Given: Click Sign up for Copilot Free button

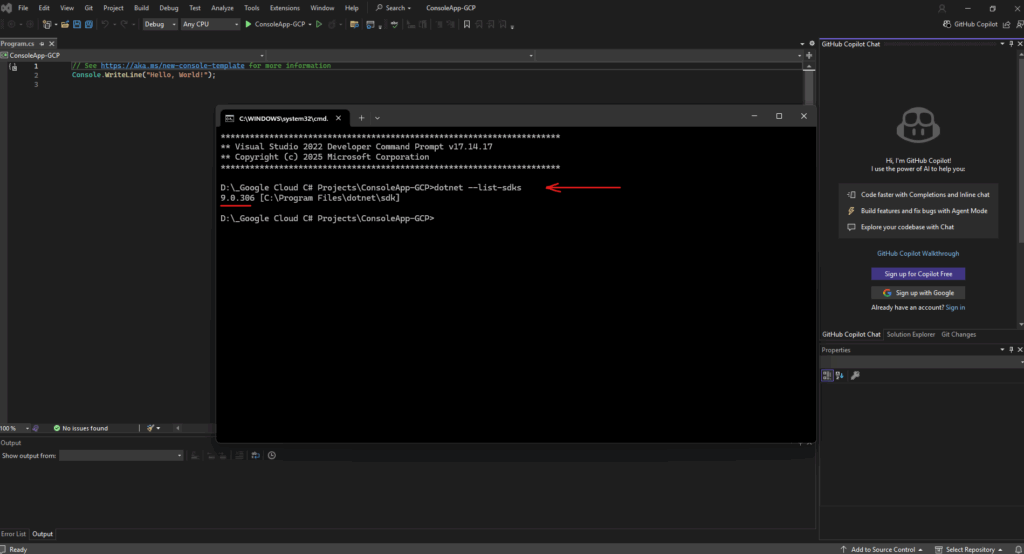Looking at the screenshot, I should [918, 273].
